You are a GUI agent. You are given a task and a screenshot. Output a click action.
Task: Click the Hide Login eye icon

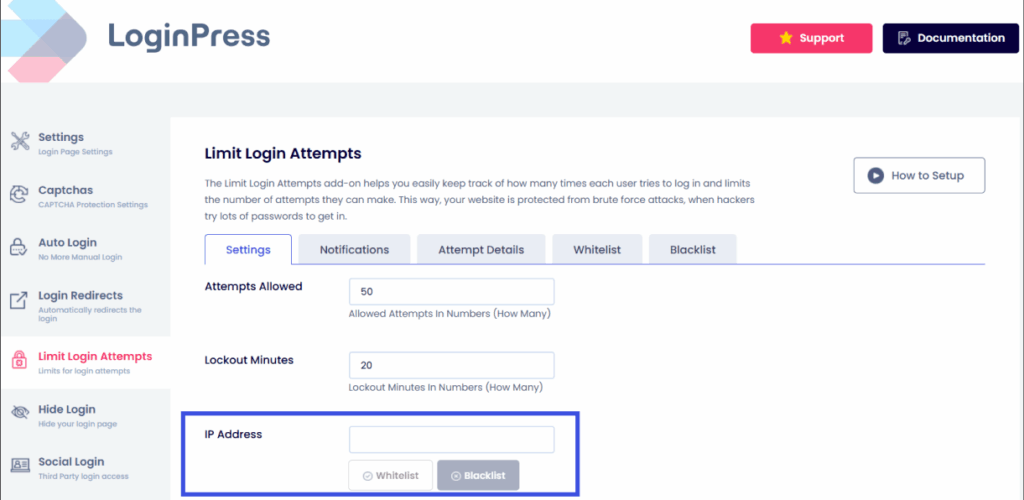click(x=20, y=413)
